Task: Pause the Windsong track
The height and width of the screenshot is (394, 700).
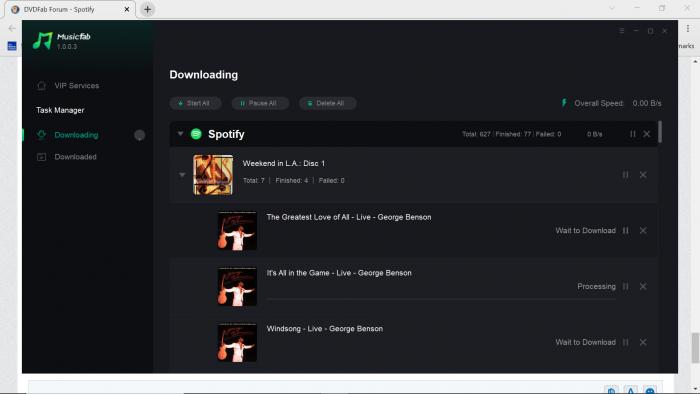Action: tap(625, 342)
